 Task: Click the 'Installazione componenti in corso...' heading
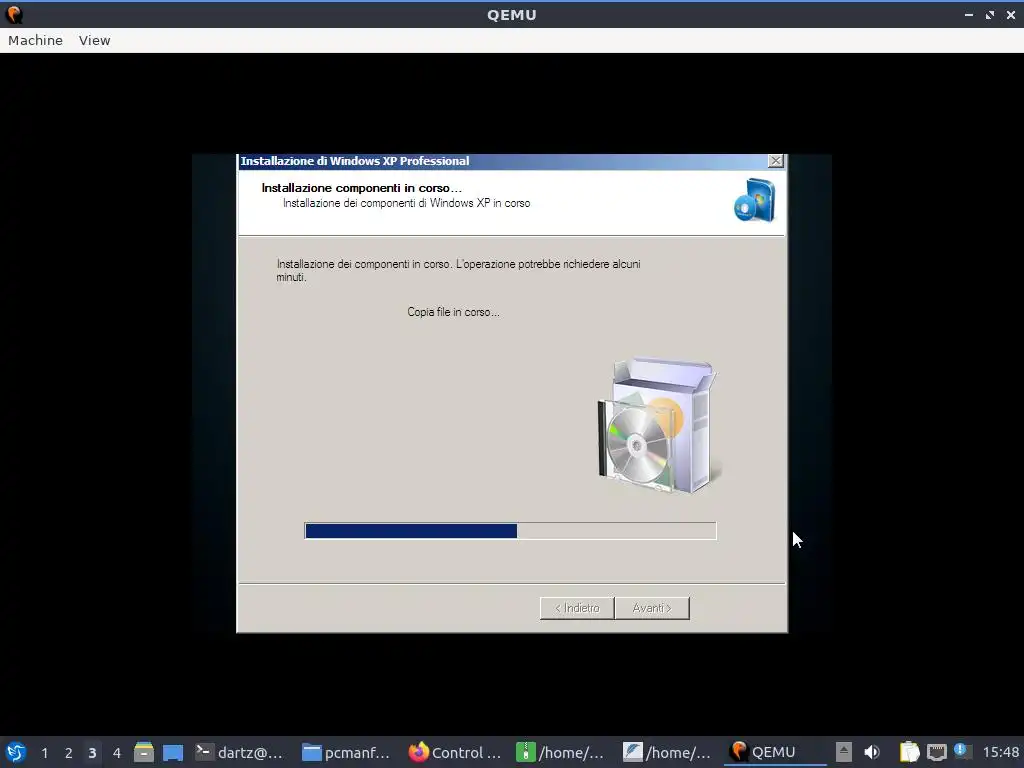coord(361,188)
